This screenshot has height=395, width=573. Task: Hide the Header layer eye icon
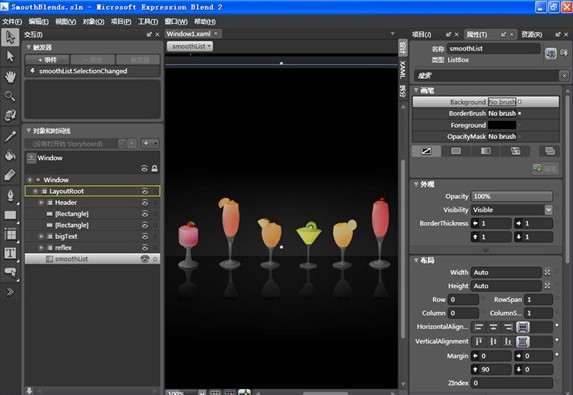[x=145, y=203]
